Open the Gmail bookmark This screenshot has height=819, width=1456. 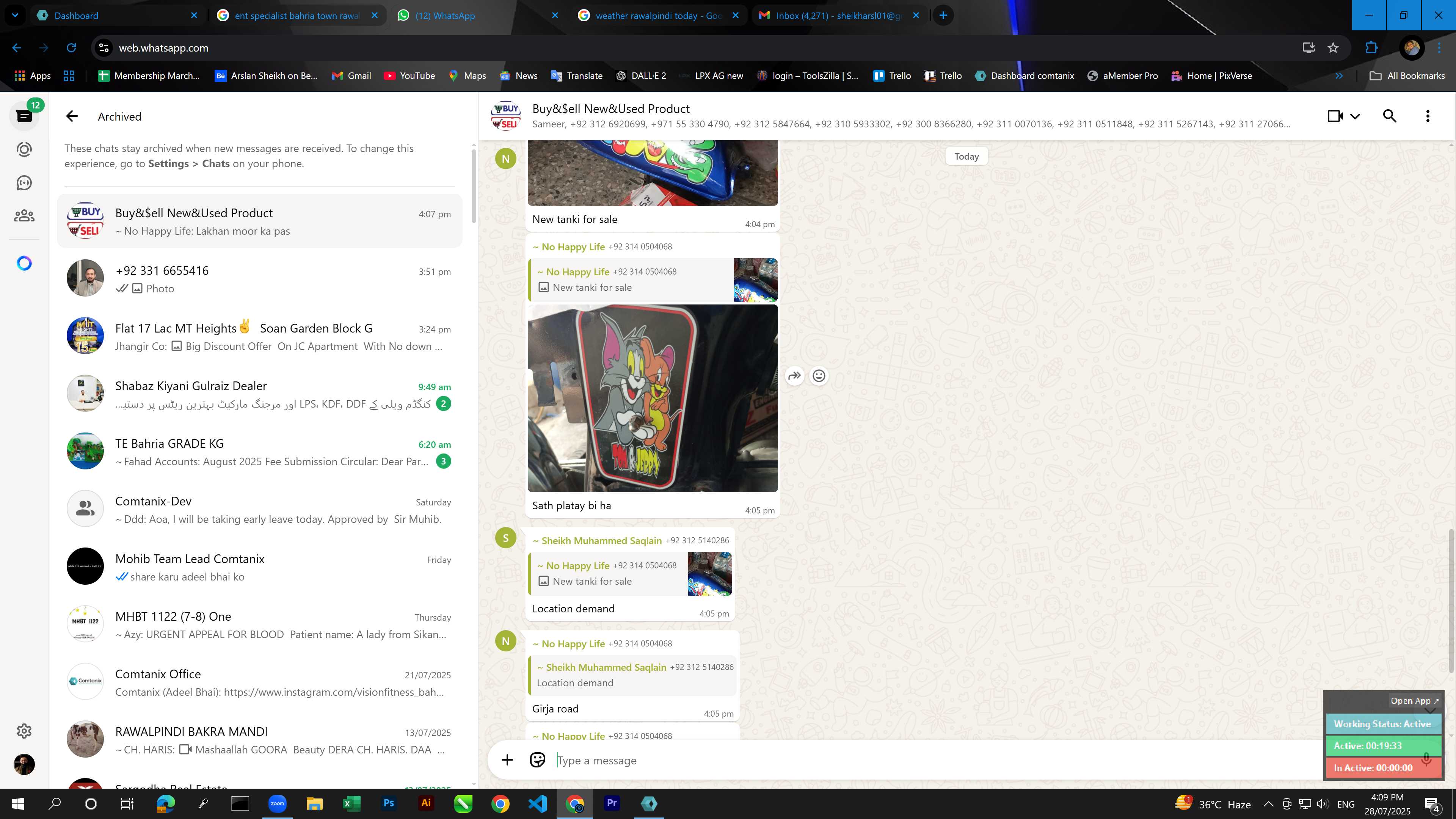tap(351, 76)
